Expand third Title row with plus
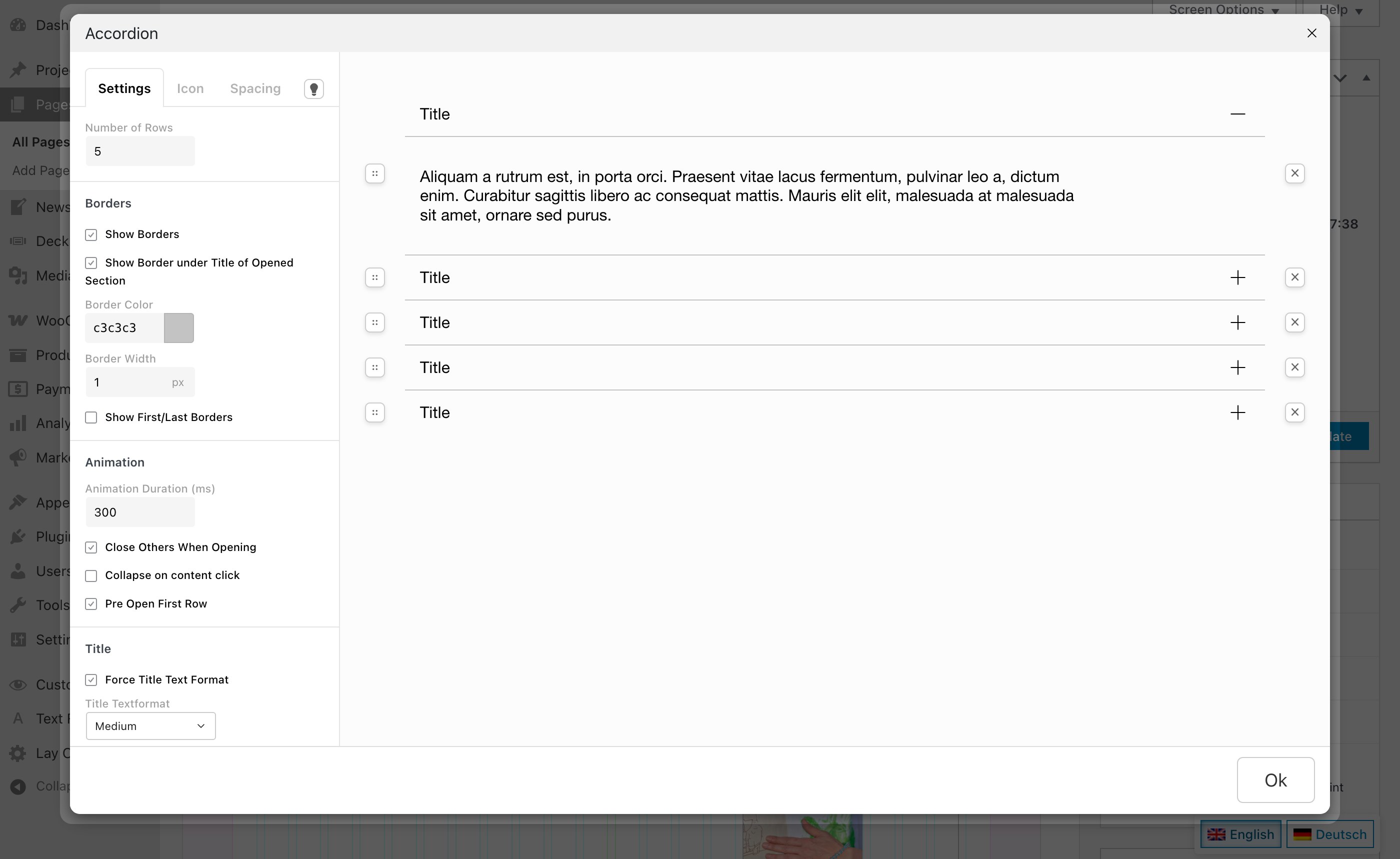 tap(1237, 322)
